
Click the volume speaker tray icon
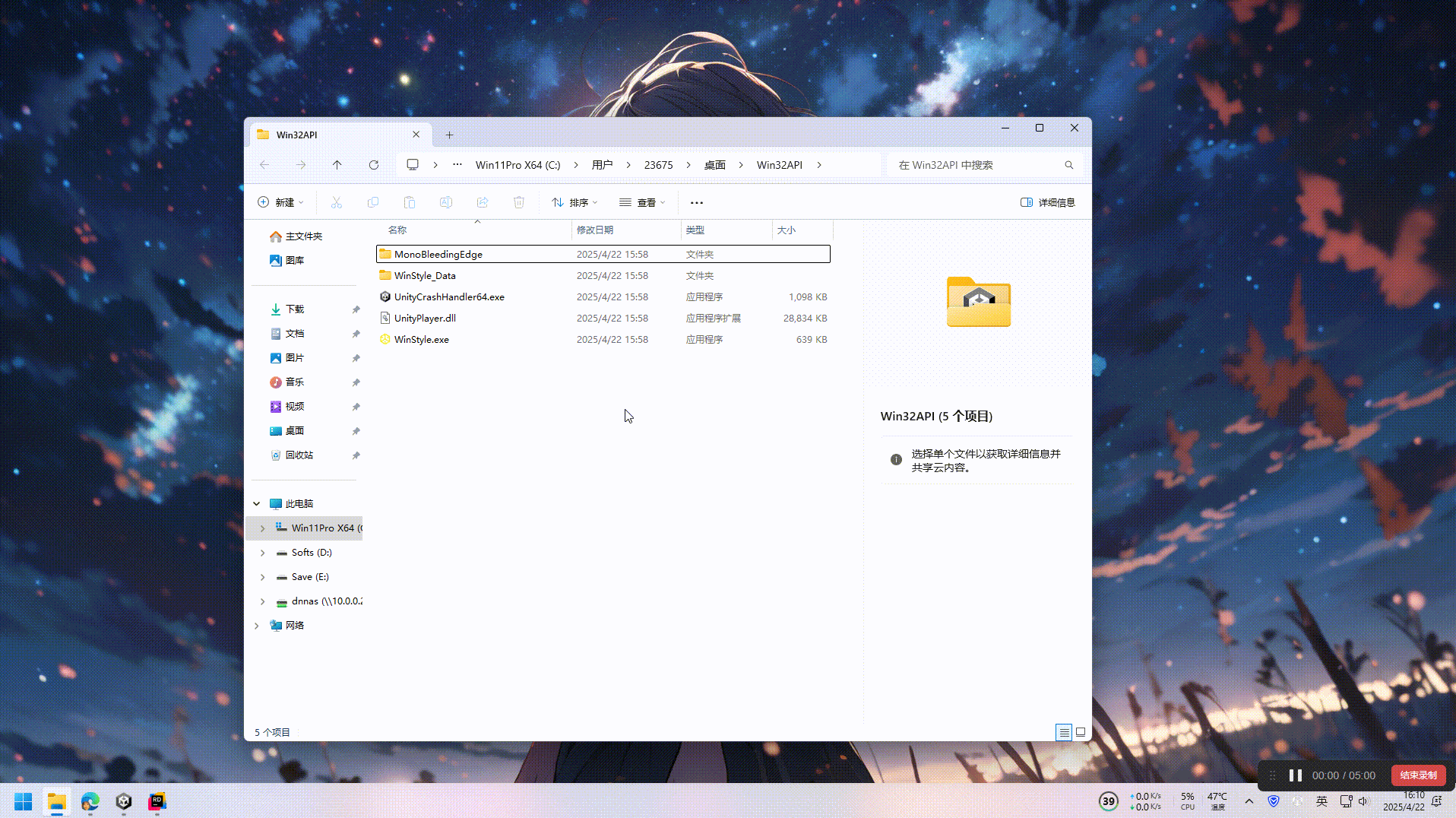[1363, 801]
